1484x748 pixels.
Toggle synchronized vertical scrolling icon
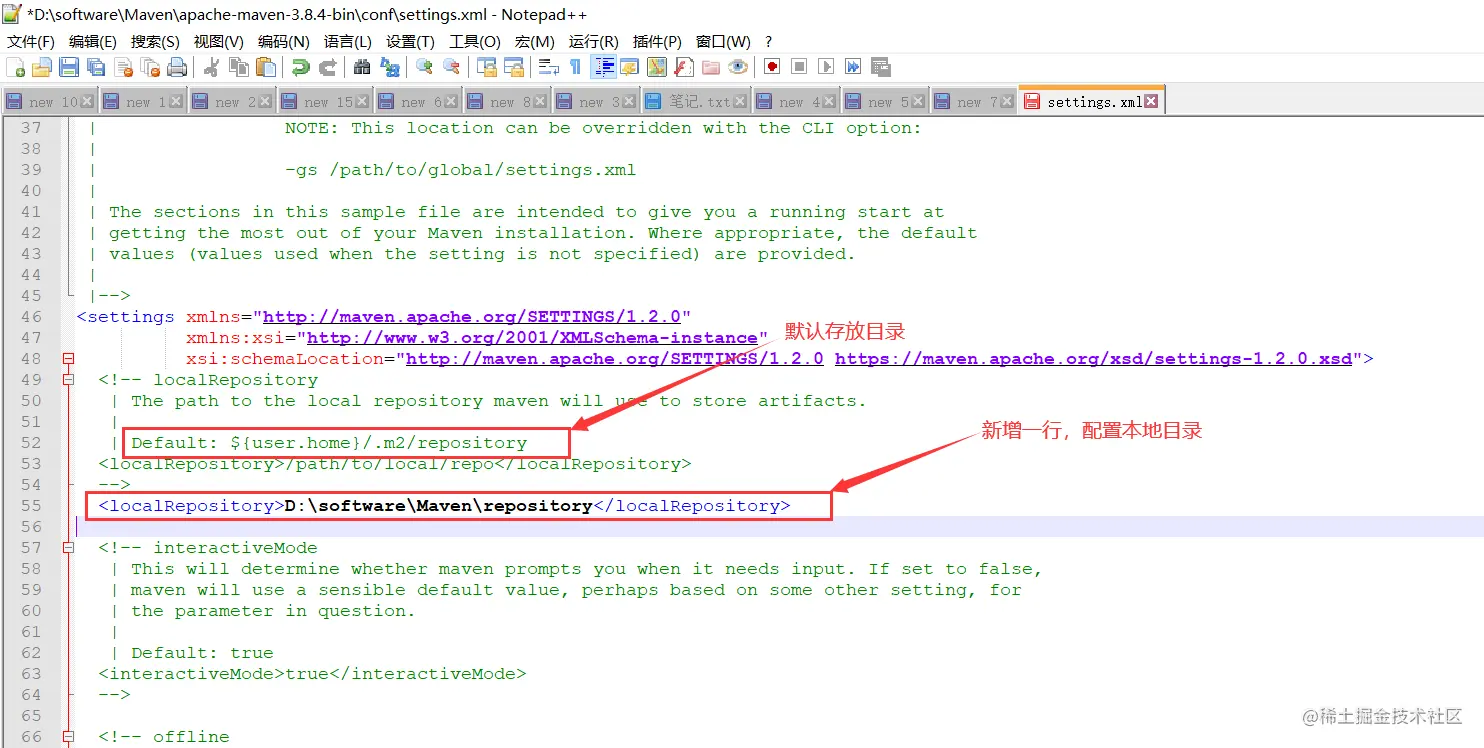(x=487, y=67)
